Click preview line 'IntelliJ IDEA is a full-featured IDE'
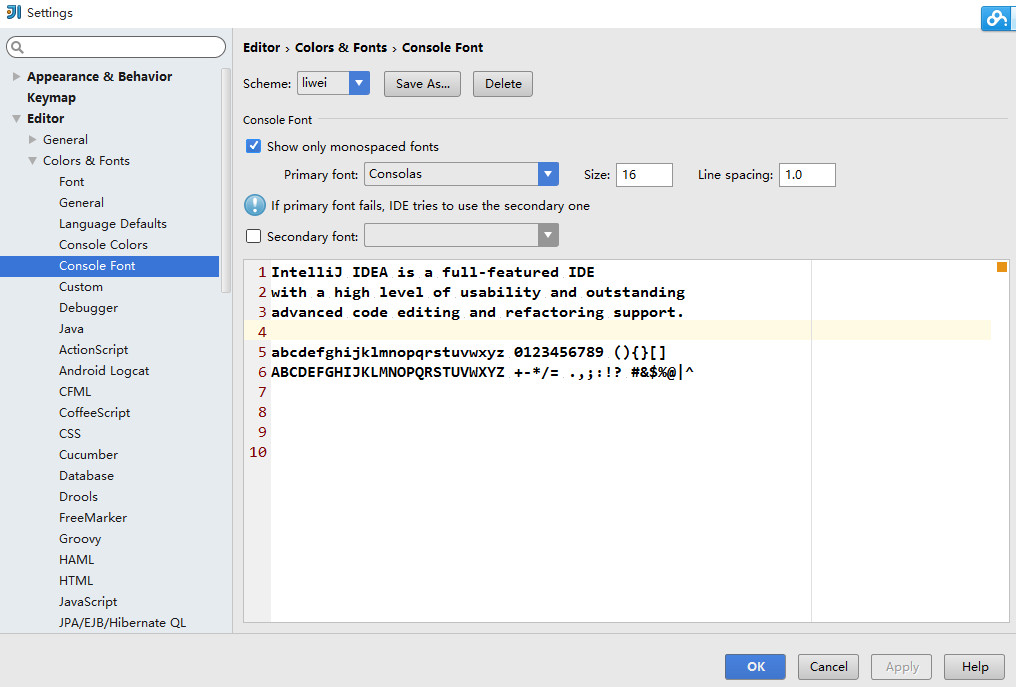 [433, 272]
